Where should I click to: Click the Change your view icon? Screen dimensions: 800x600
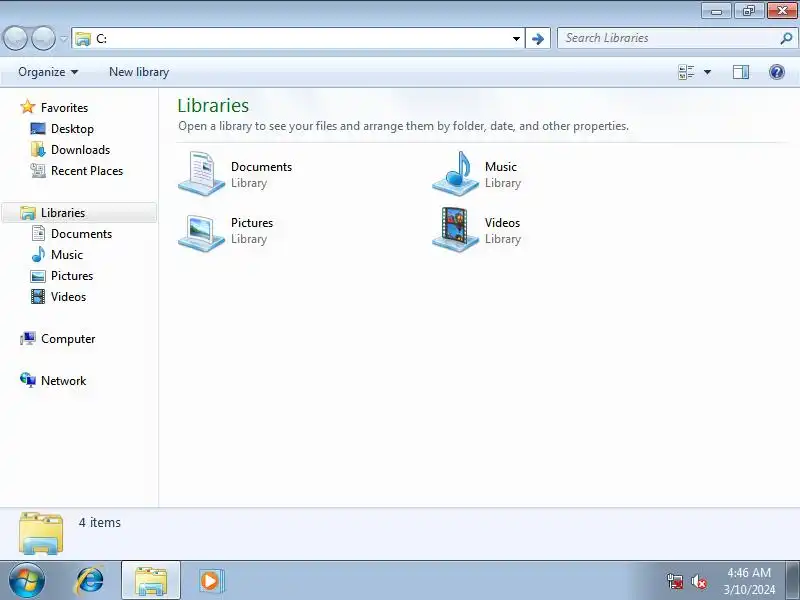(x=686, y=72)
